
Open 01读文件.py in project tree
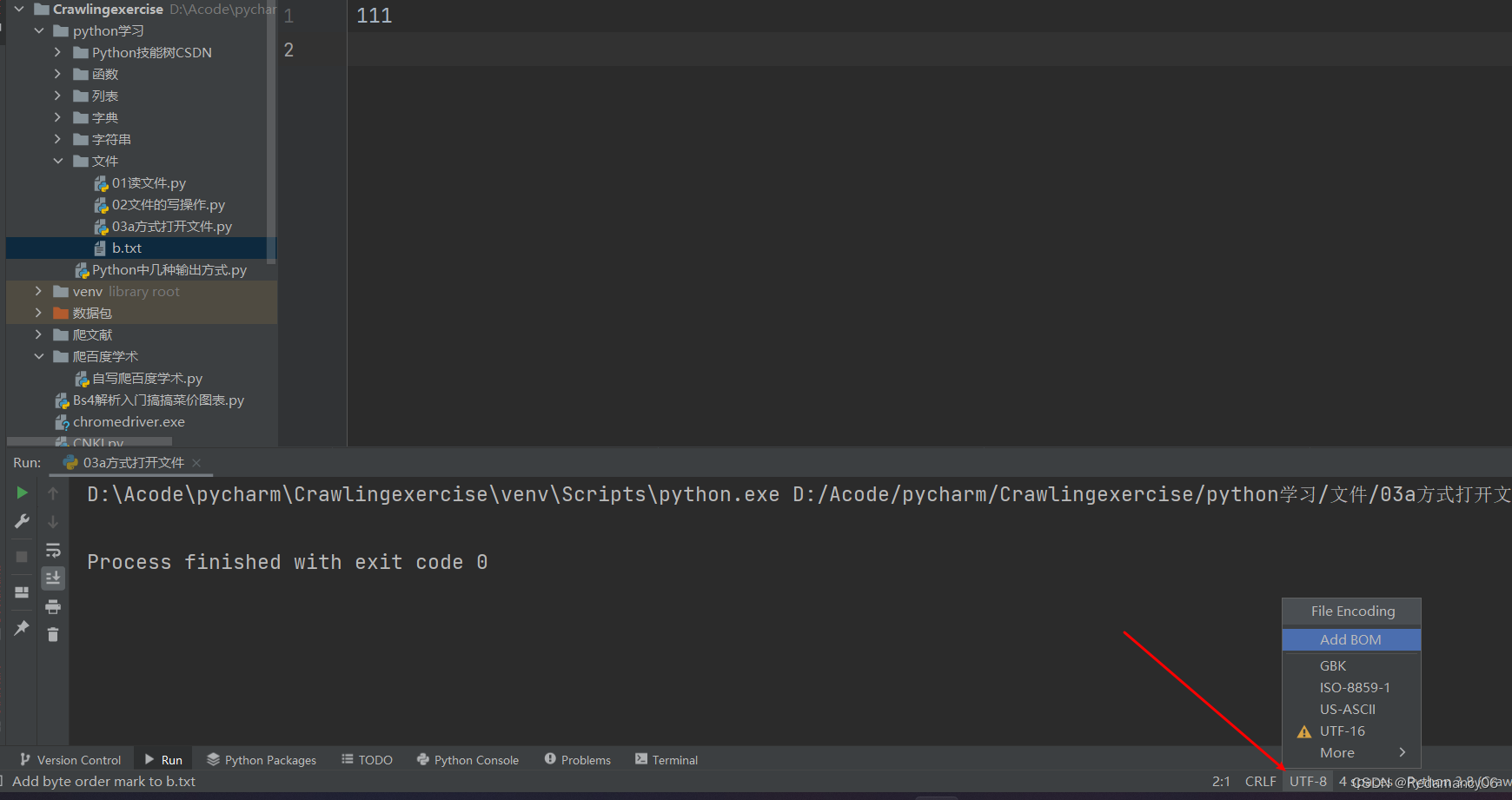(x=149, y=183)
